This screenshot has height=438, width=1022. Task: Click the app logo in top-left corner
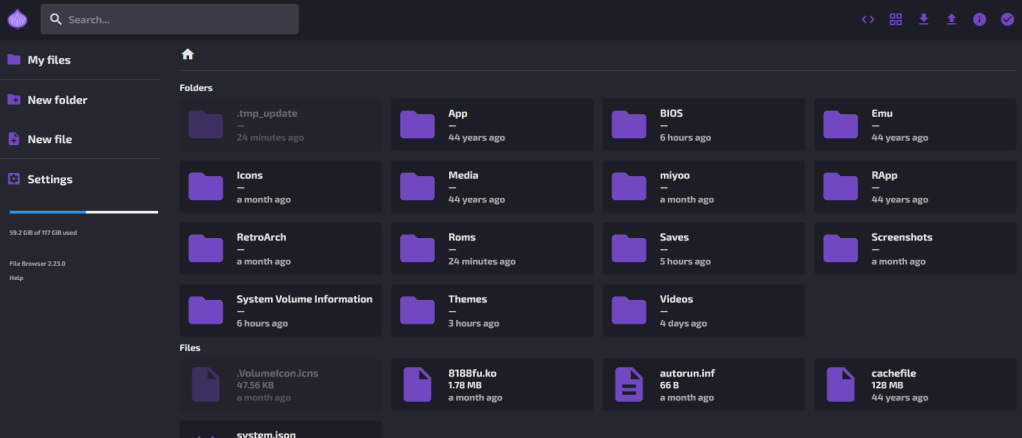coord(17,19)
